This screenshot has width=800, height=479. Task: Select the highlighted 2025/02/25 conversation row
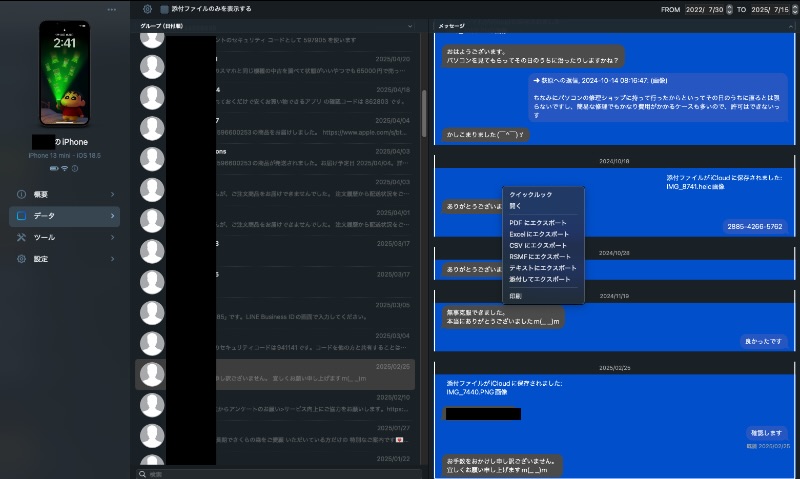pos(275,374)
